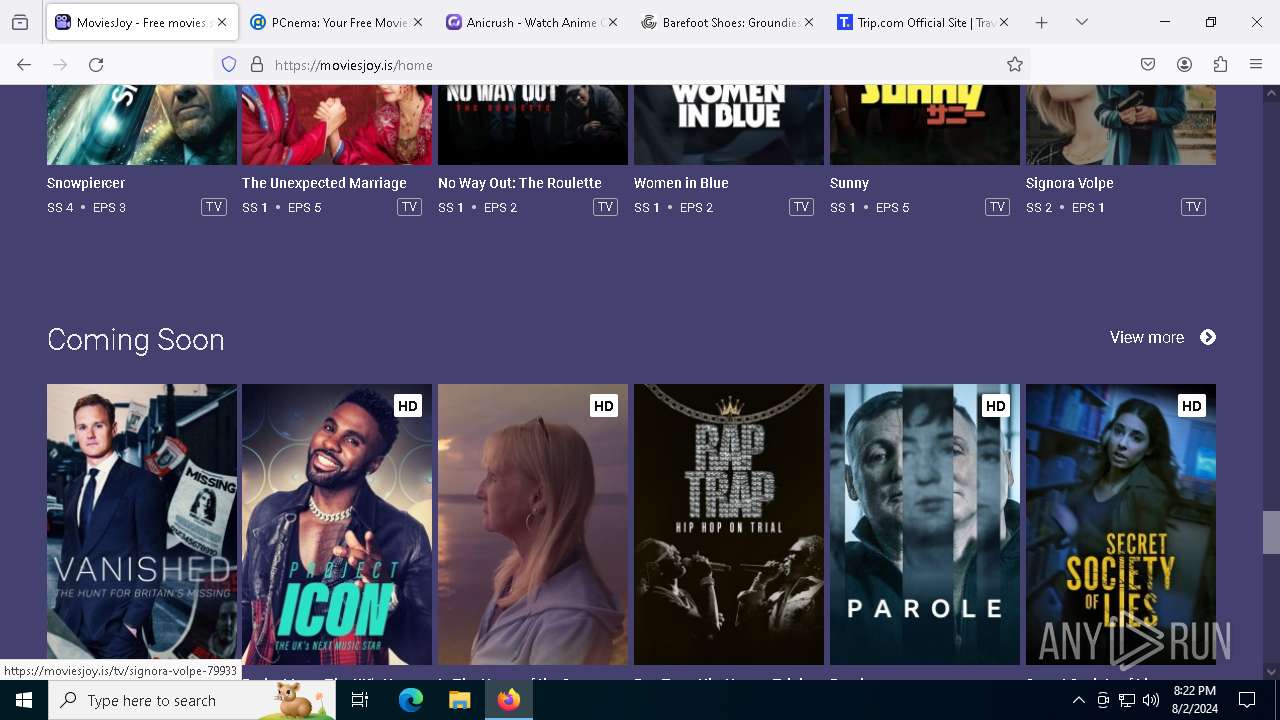Open View more for Coming Soon
Screen dimensions: 1280x720
pos(1147,337)
